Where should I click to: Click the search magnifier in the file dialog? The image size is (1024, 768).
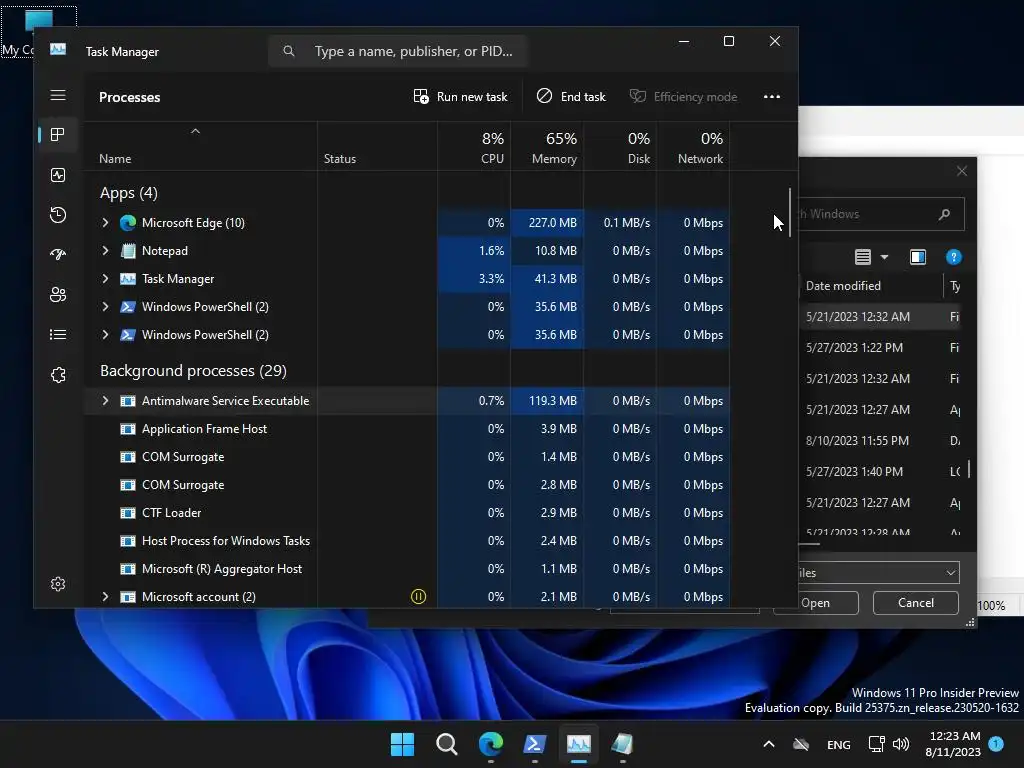point(944,214)
